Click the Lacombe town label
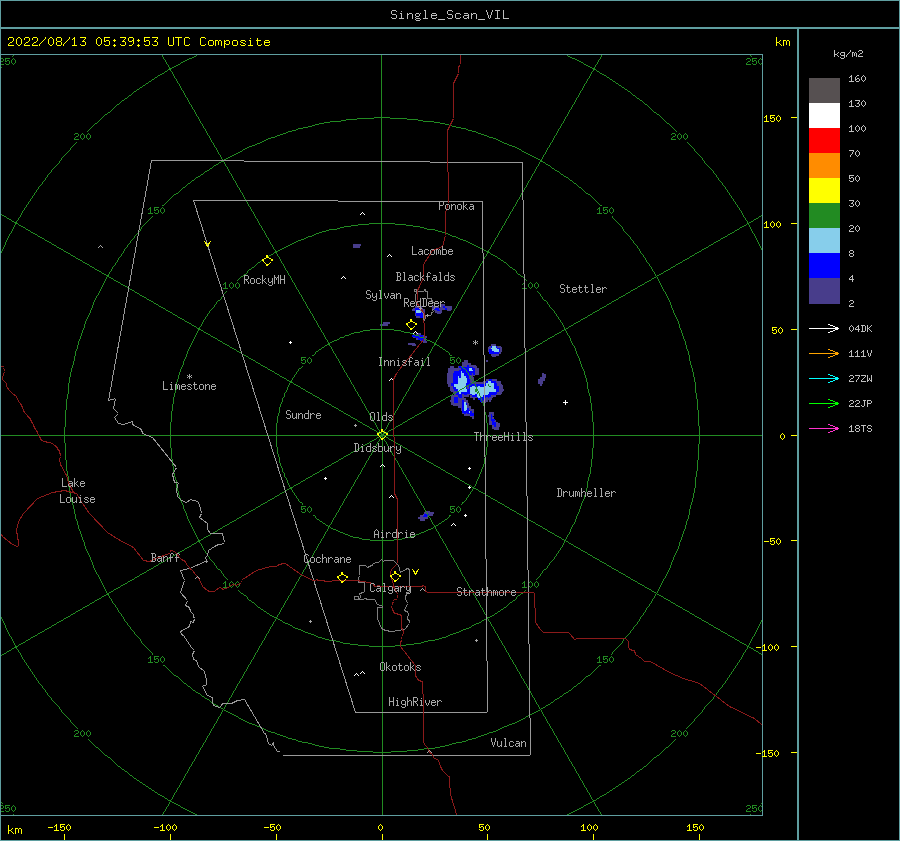 [432, 251]
